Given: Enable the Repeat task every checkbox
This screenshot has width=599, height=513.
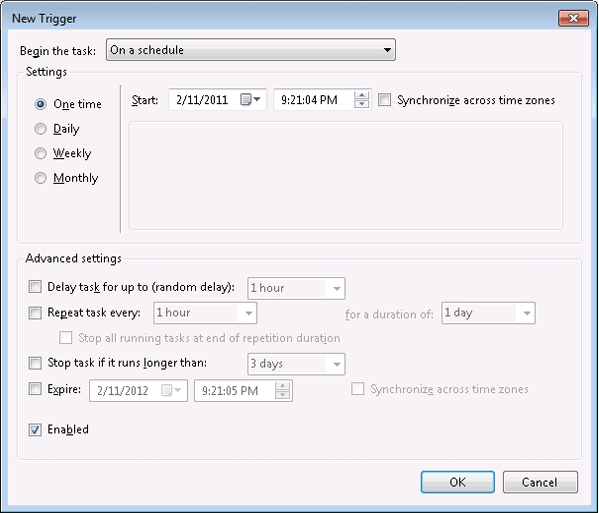Looking at the screenshot, I should pos(35,312).
